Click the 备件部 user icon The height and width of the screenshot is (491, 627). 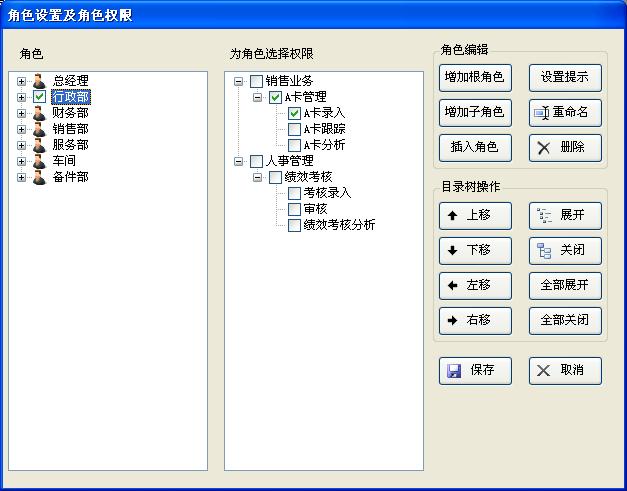pos(39,177)
